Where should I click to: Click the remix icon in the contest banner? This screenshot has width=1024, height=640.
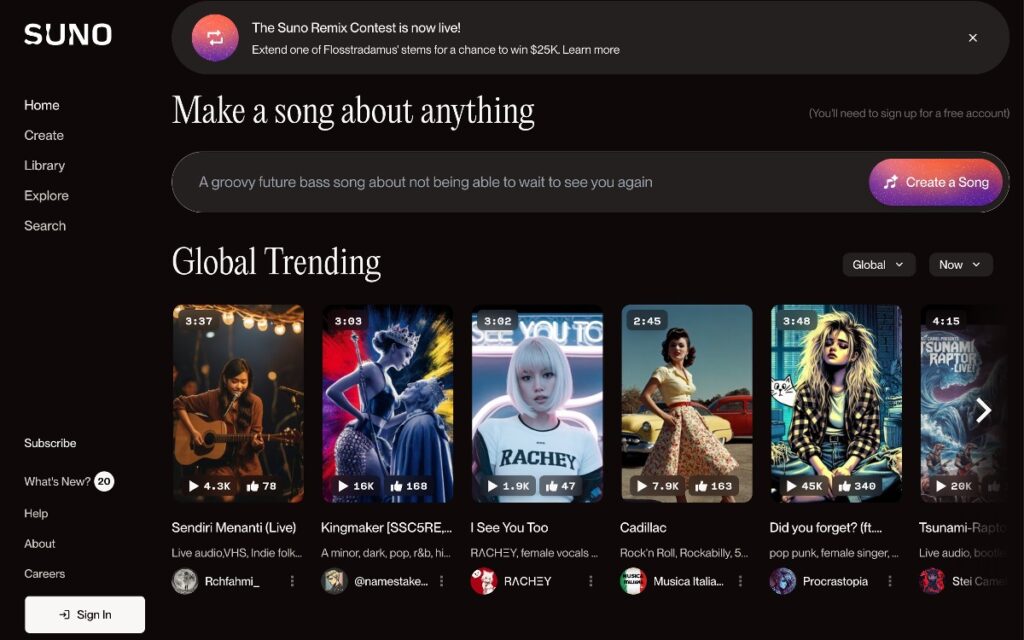tap(215, 40)
